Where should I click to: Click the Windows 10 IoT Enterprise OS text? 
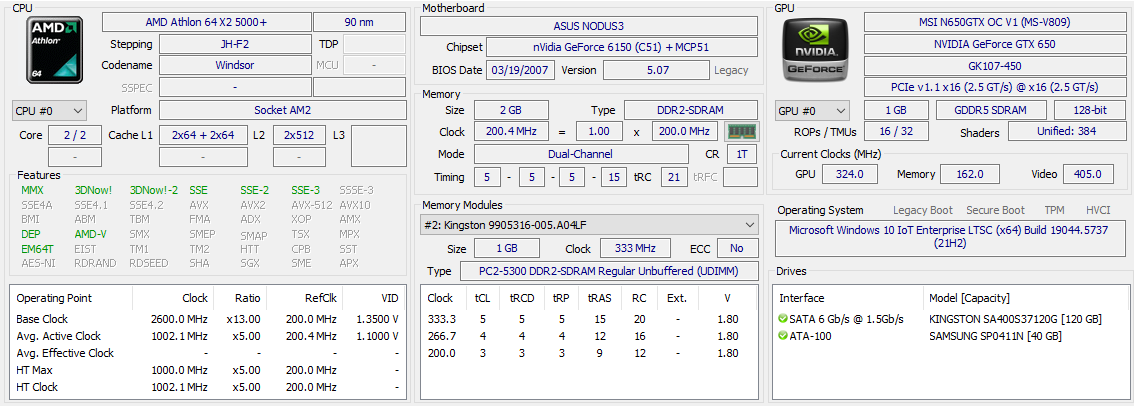[950, 237]
